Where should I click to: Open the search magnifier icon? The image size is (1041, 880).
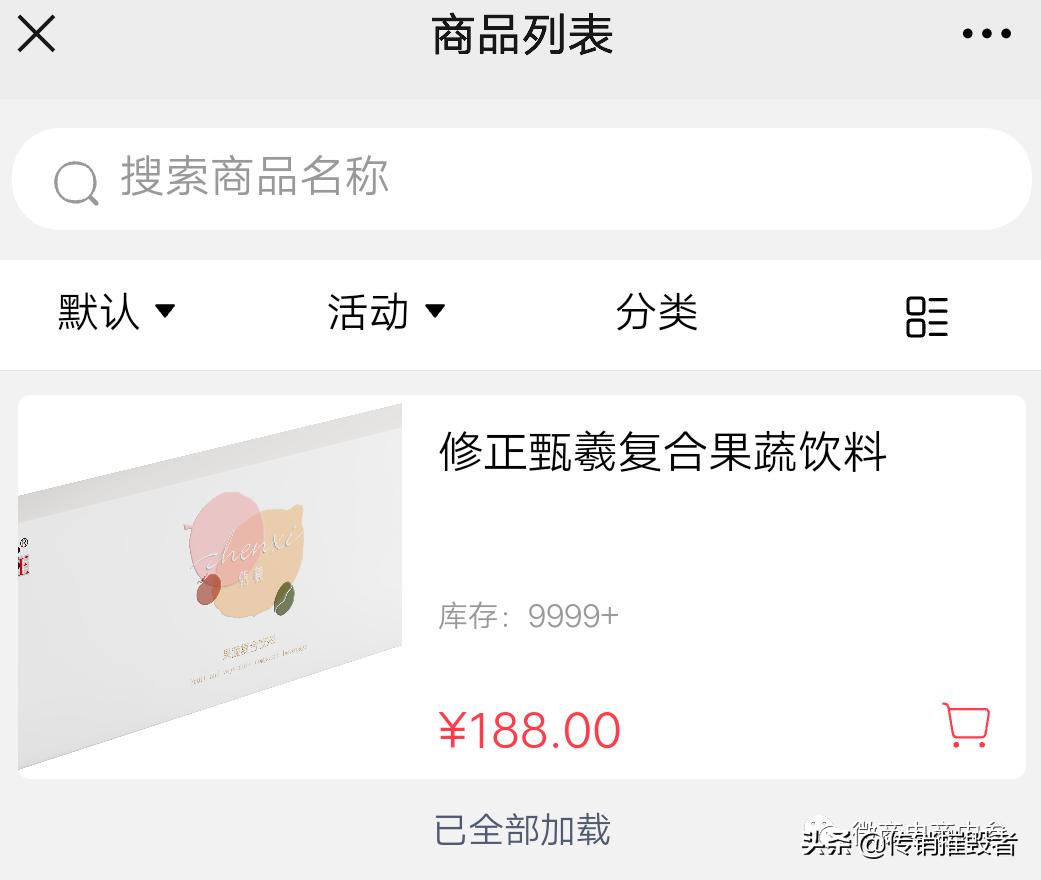[75, 180]
